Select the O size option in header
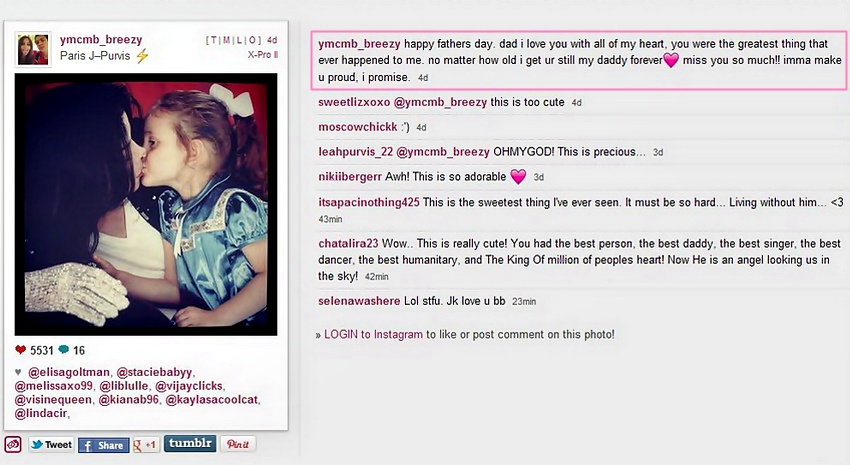This screenshot has height=465, width=850. pos(253,40)
